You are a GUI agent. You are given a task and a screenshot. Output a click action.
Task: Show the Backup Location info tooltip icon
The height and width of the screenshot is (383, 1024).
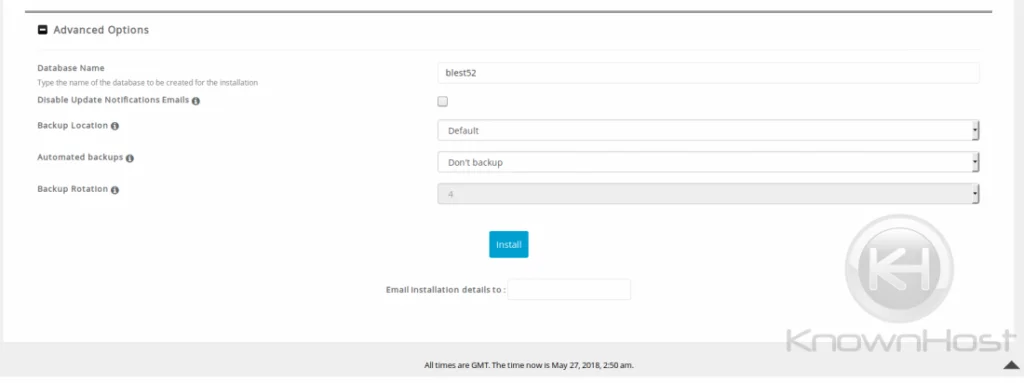(x=115, y=126)
